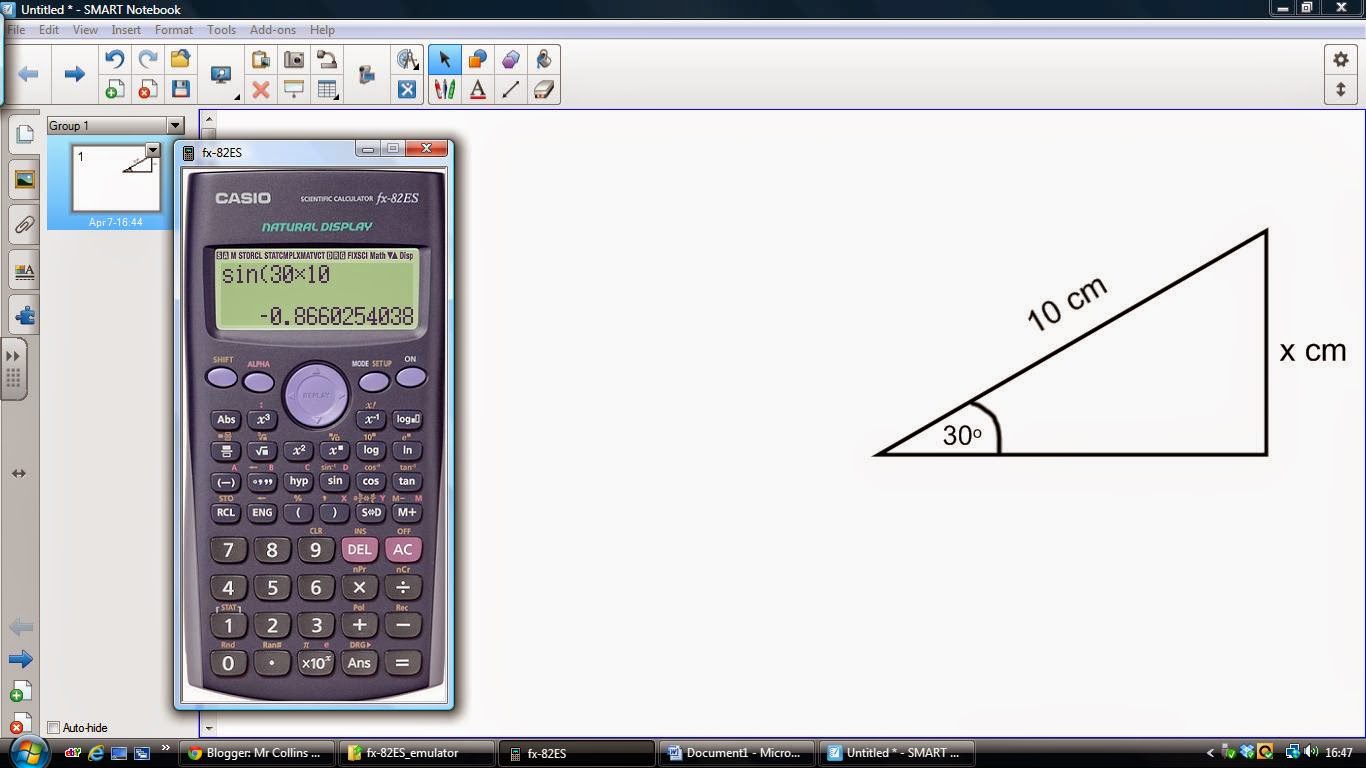Image resolution: width=1366 pixels, height=768 pixels.
Task: Select the Text tool
Action: [x=477, y=90]
